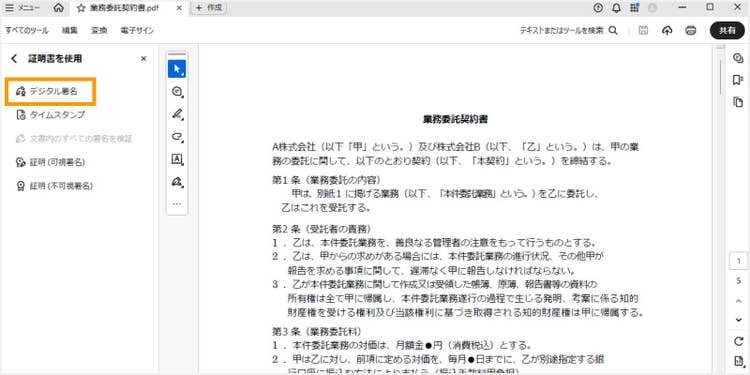Click the 作成 new tab button
This screenshot has height=375, width=750.
click(209, 8)
